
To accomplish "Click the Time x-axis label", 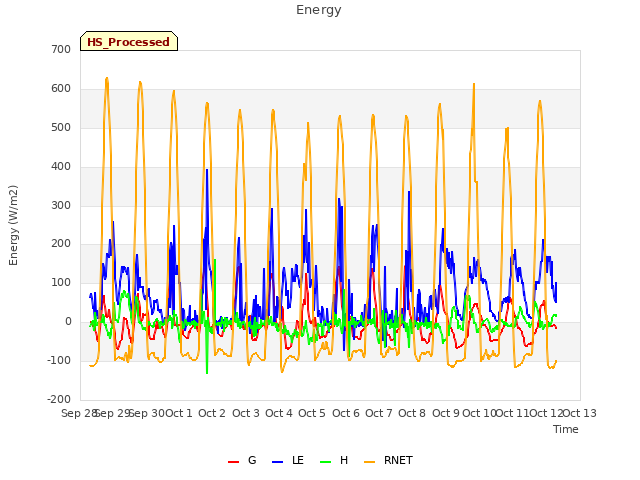I will (x=566, y=429).
